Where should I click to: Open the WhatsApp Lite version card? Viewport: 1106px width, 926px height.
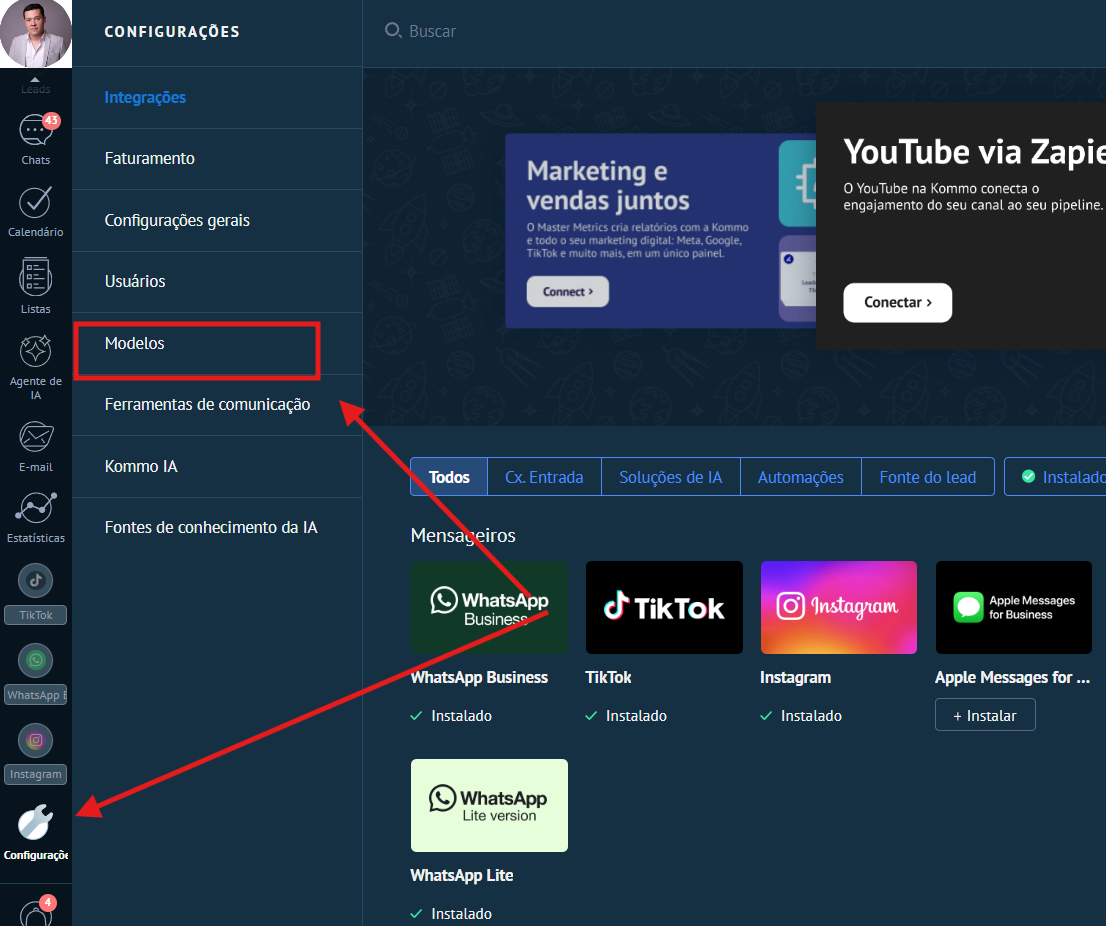pos(490,805)
